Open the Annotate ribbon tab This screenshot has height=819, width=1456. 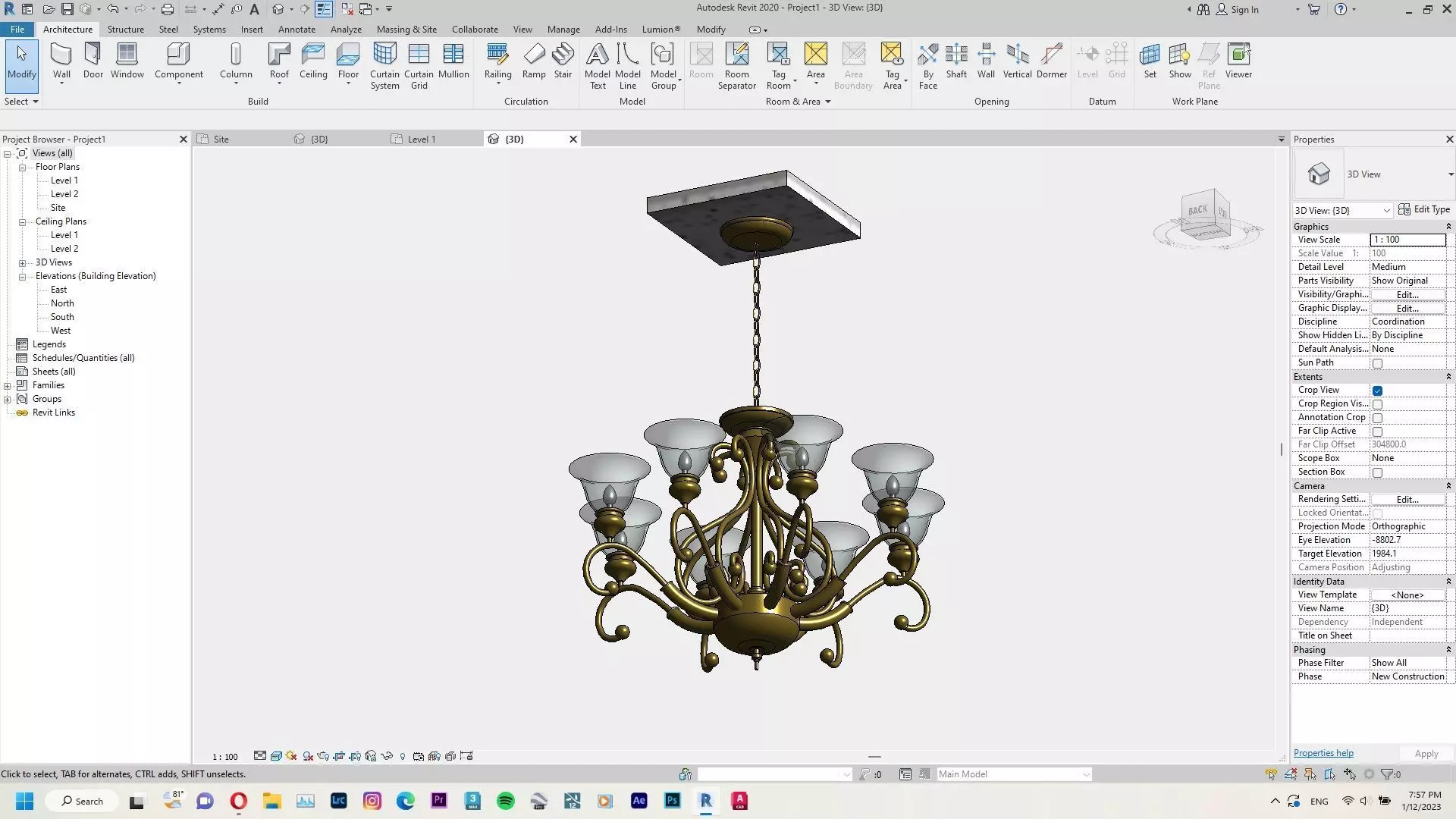[297, 30]
